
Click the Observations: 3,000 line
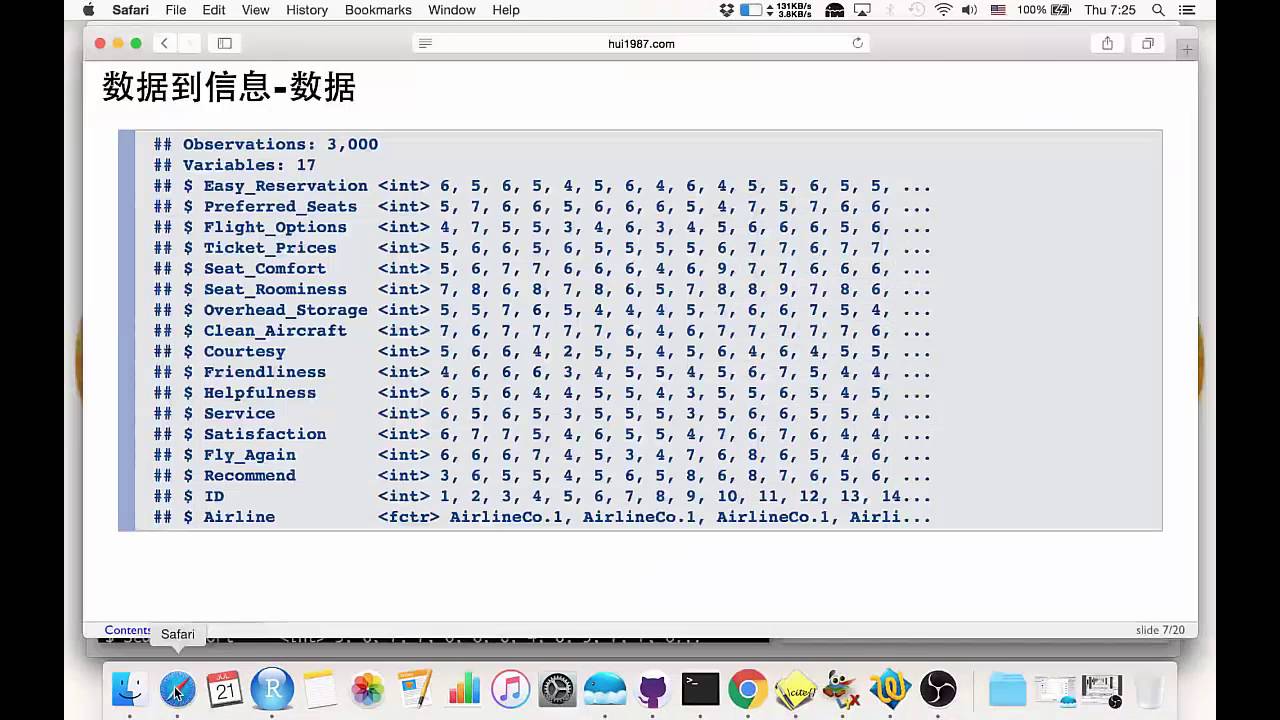pos(266,144)
